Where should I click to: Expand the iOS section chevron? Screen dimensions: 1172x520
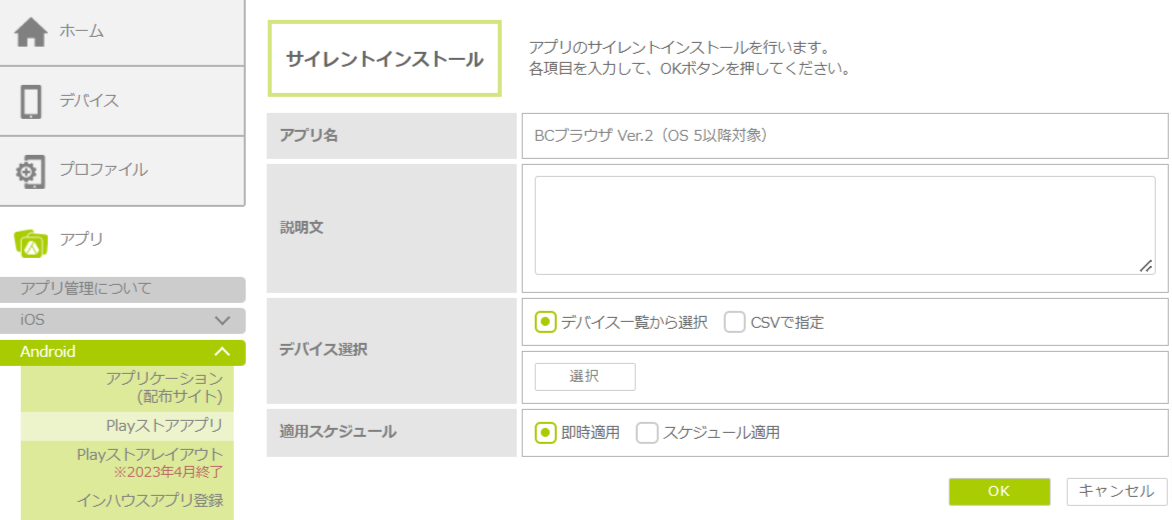(223, 321)
